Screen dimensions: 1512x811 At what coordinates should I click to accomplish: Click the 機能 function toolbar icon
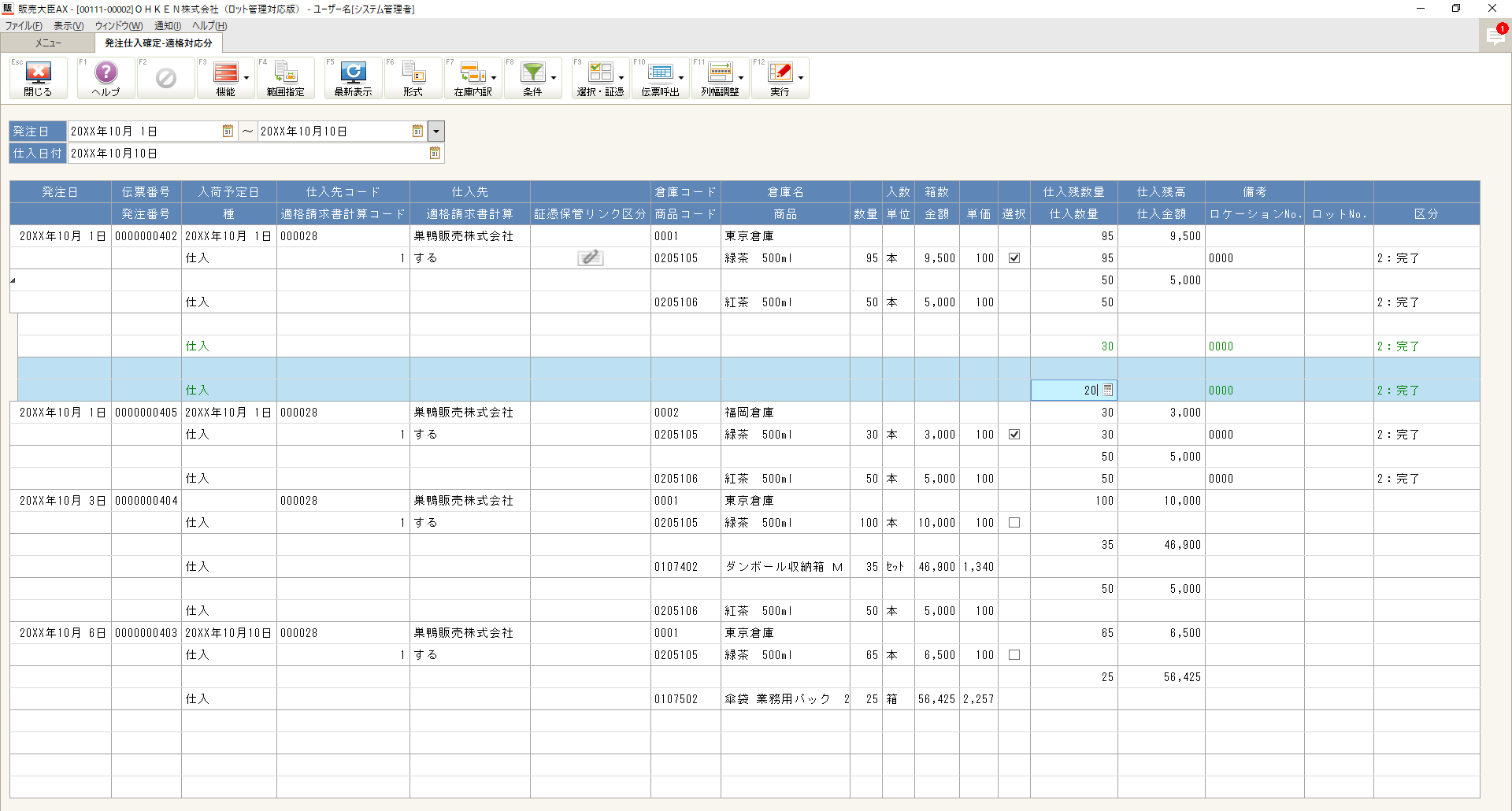tap(225, 78)
